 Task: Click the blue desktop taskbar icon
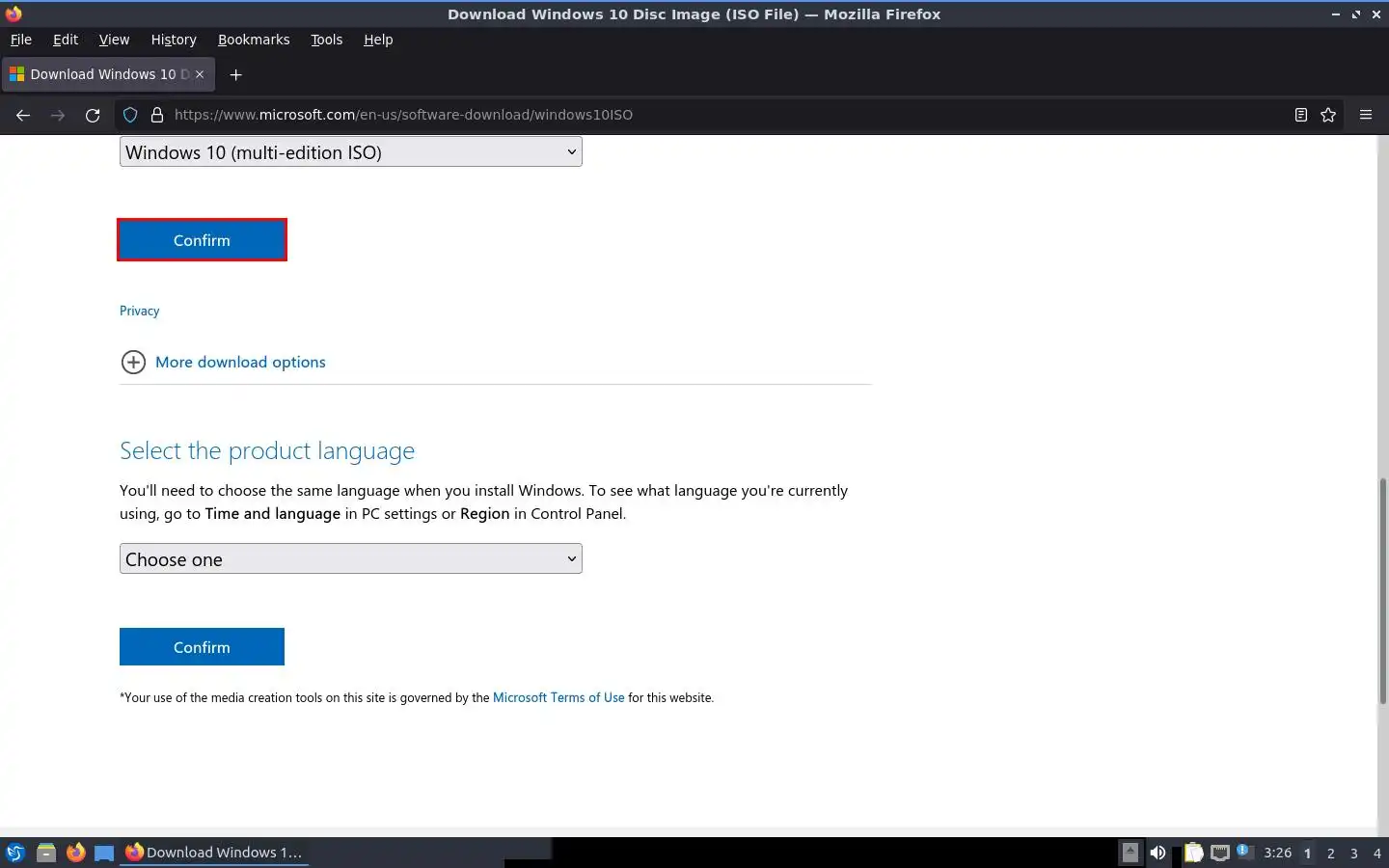point(104,853)
